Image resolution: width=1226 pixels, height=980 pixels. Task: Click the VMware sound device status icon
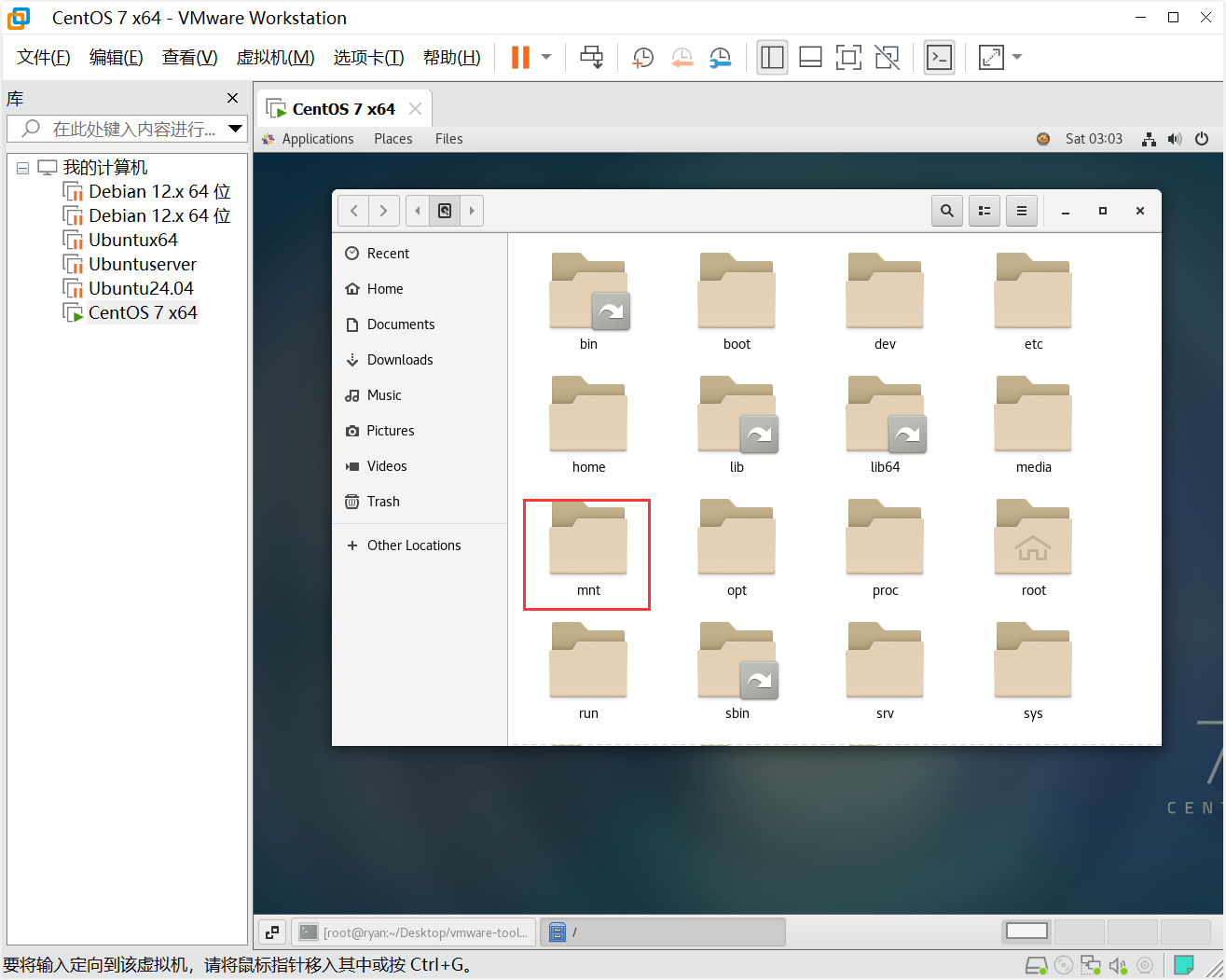[x=1118, y=965]
